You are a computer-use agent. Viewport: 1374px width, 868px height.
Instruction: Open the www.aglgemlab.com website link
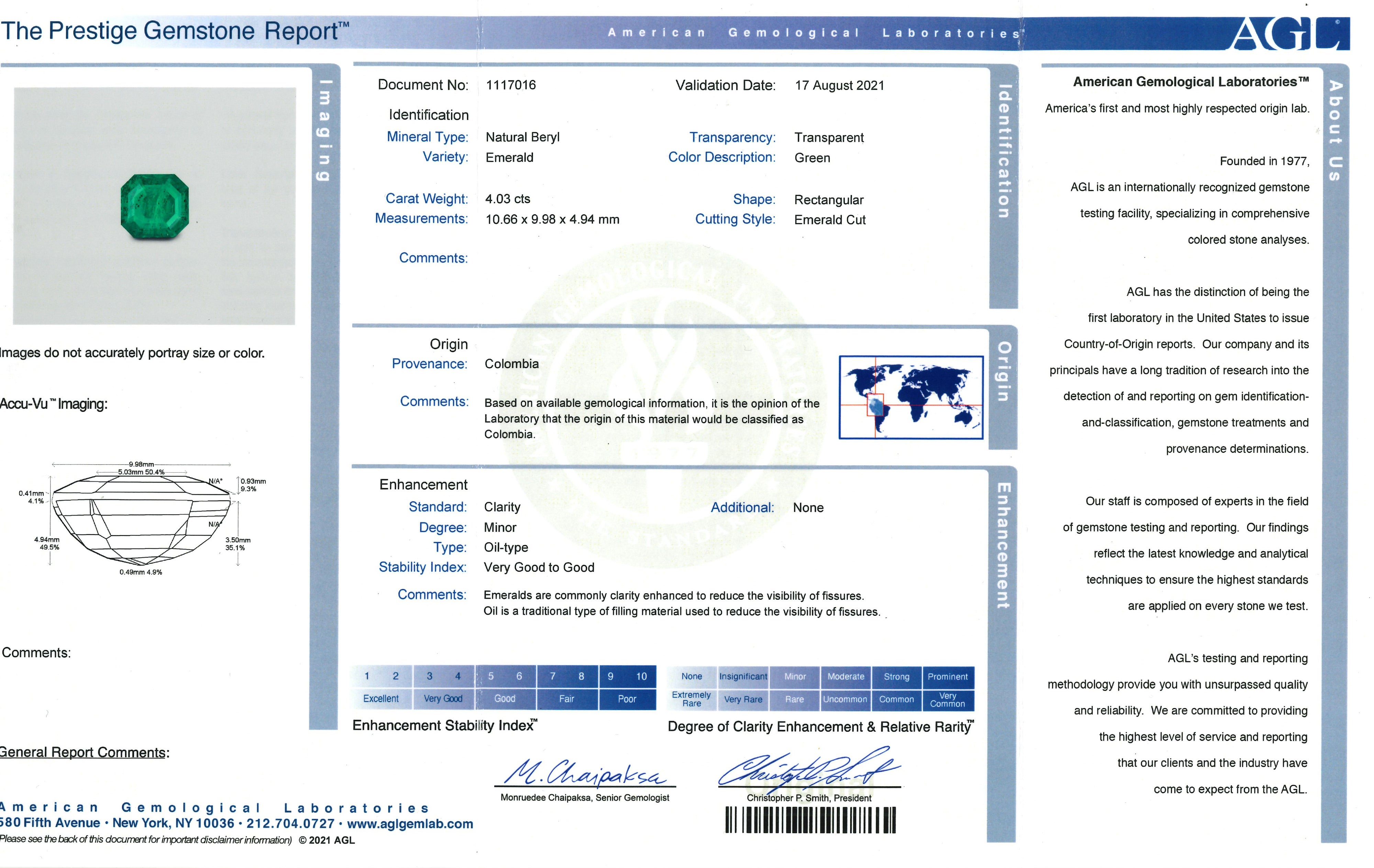(410, 823)
